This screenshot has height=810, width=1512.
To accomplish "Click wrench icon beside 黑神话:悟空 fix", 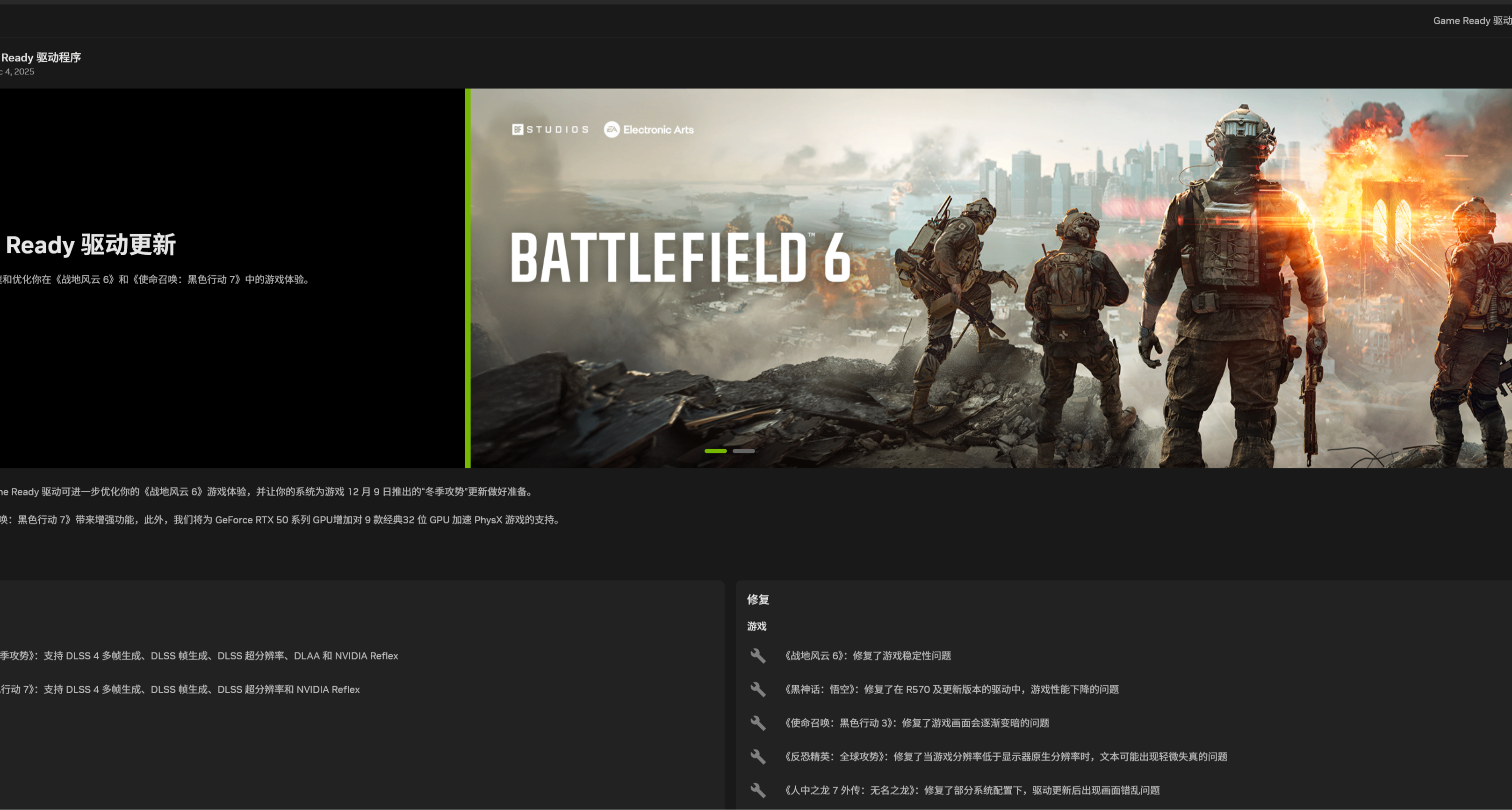I will click(758, 689).
